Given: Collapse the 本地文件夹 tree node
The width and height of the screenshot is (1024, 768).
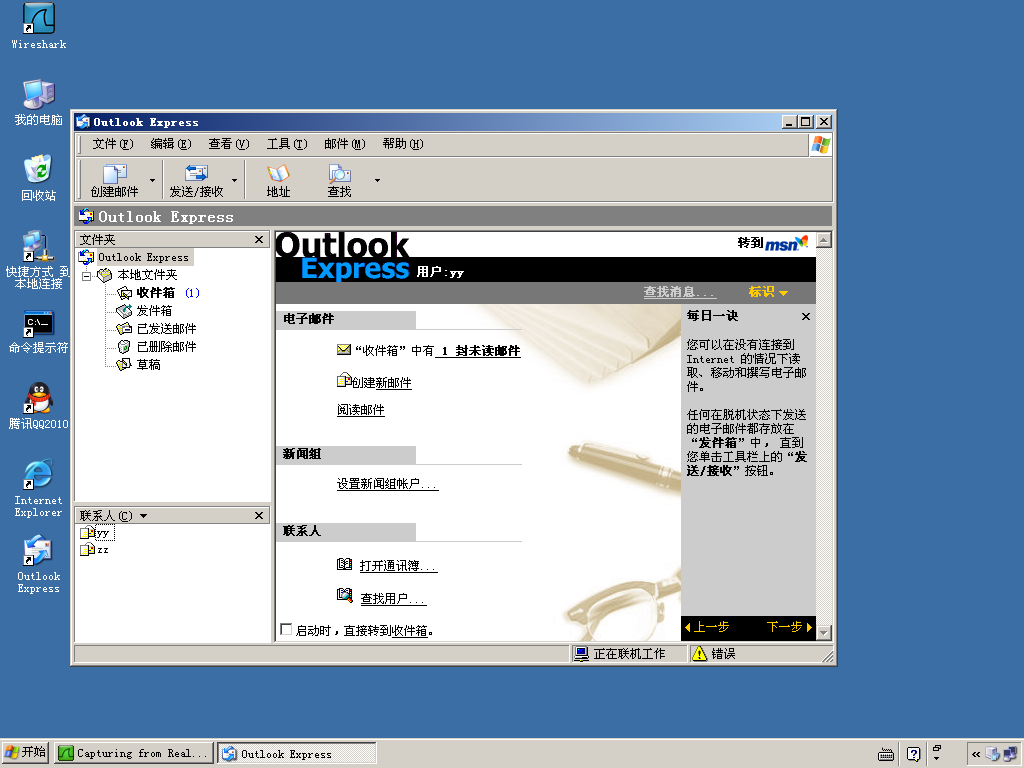Looking at the screenshot, I should tap(86, 276).
